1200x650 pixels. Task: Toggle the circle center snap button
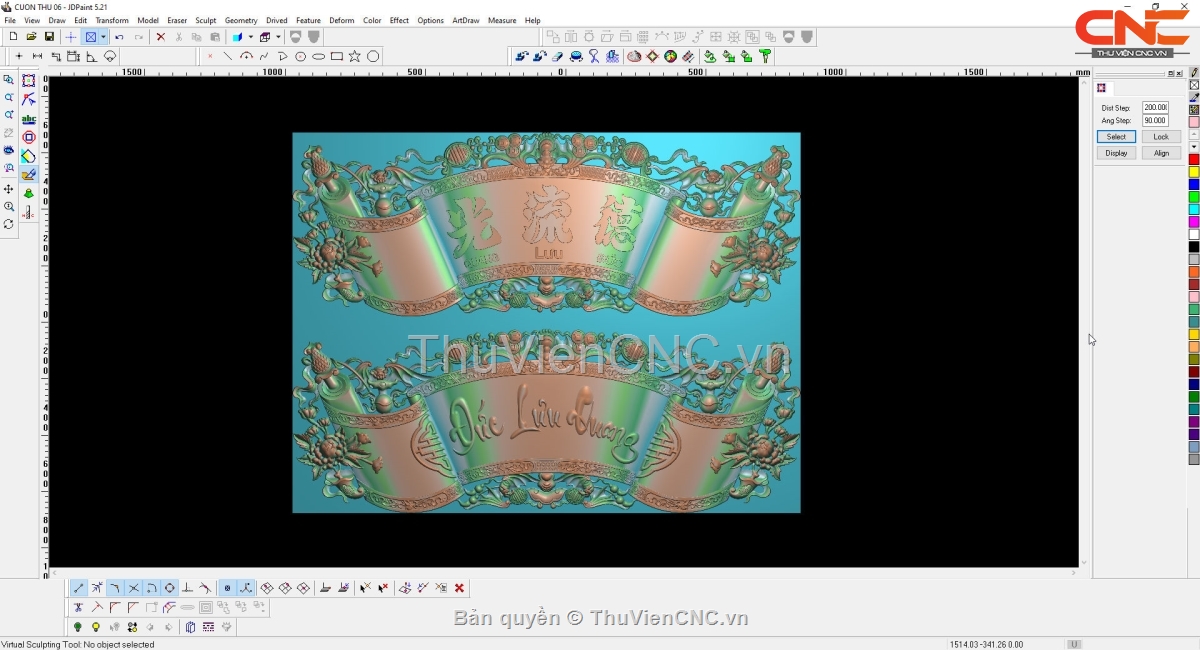point(170,588)
